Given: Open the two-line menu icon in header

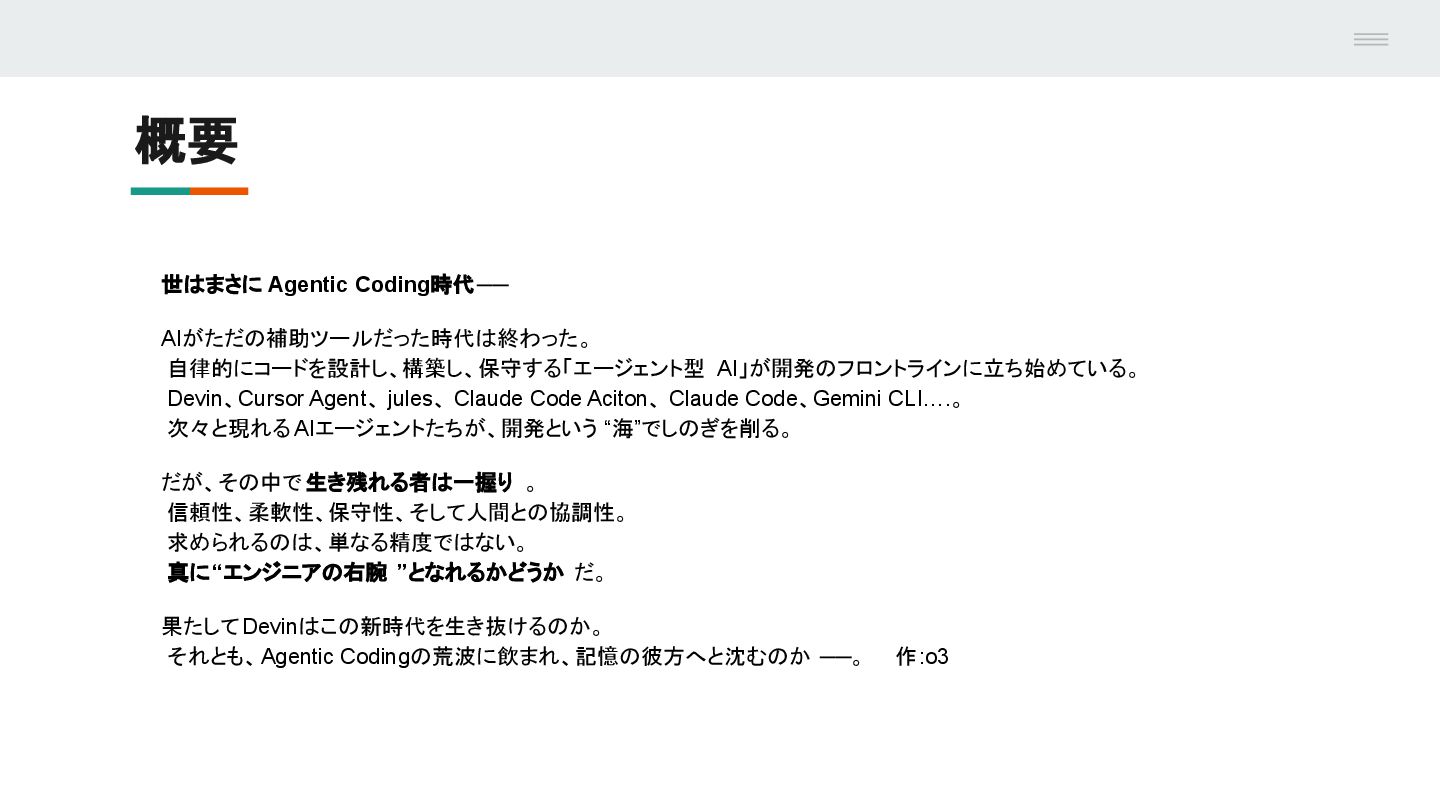Looking at the screenshot, I should coord(1371,39).
